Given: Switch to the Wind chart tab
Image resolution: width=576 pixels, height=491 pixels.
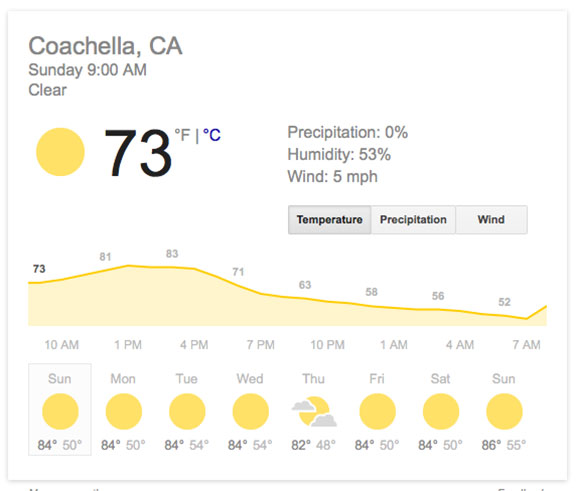Looking at the screenshot, I should (x=492, y=220).
